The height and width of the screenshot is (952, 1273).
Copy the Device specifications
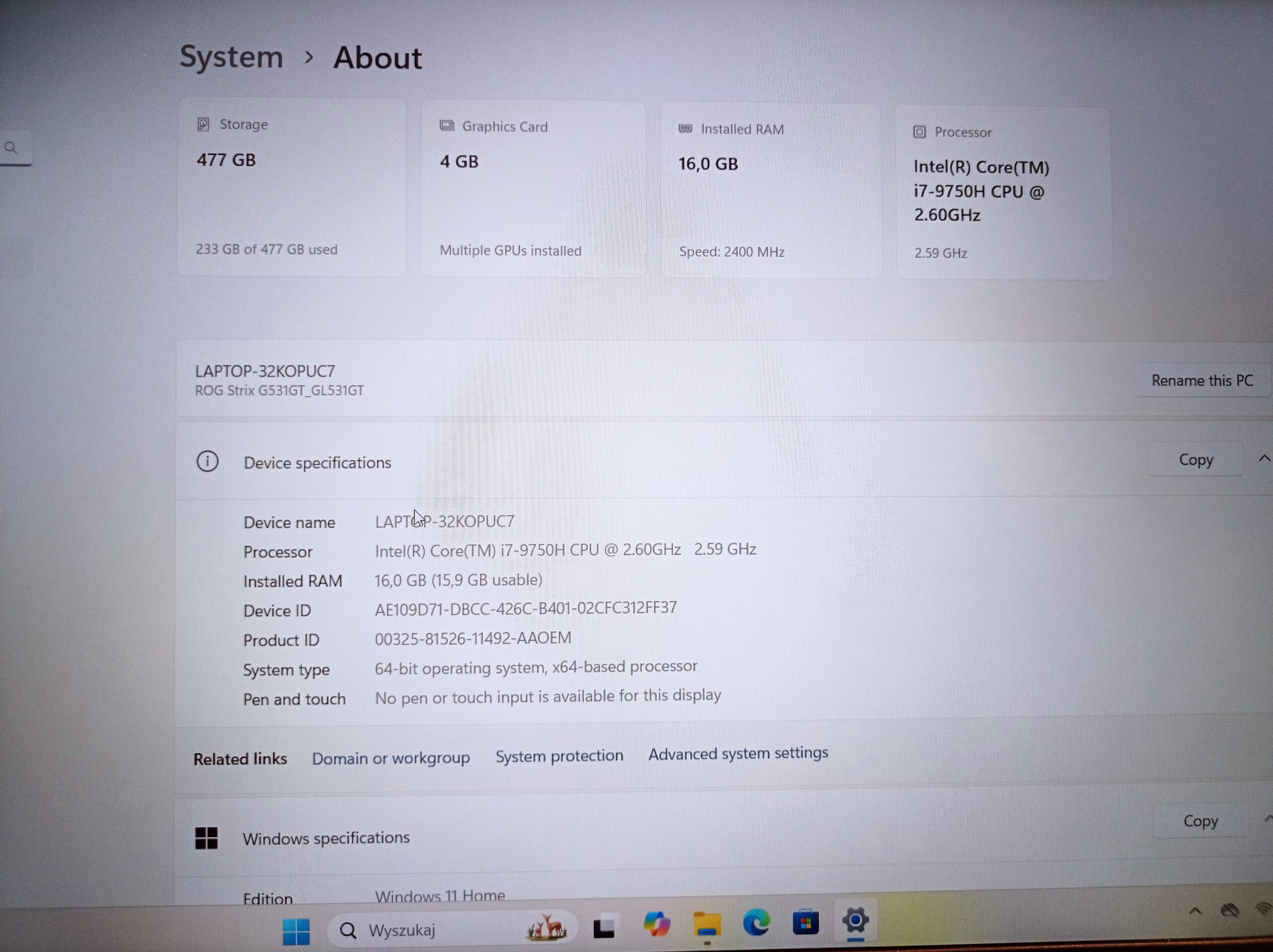[x=1196, y=460]
